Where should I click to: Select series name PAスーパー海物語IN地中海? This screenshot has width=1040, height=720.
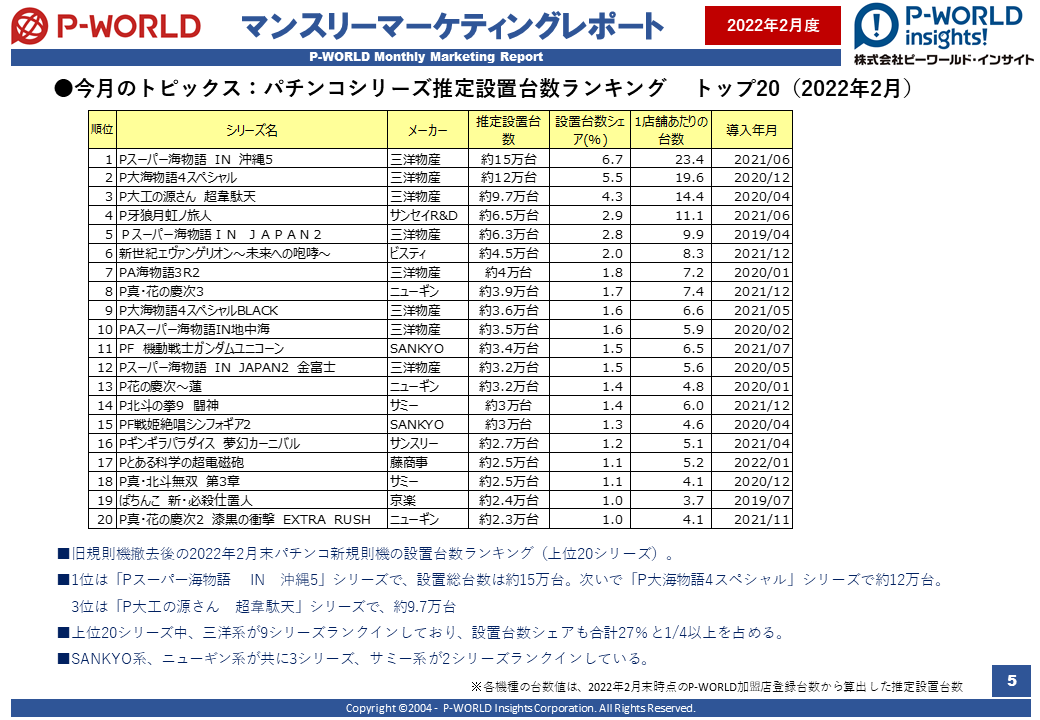[x=194, y=330]
